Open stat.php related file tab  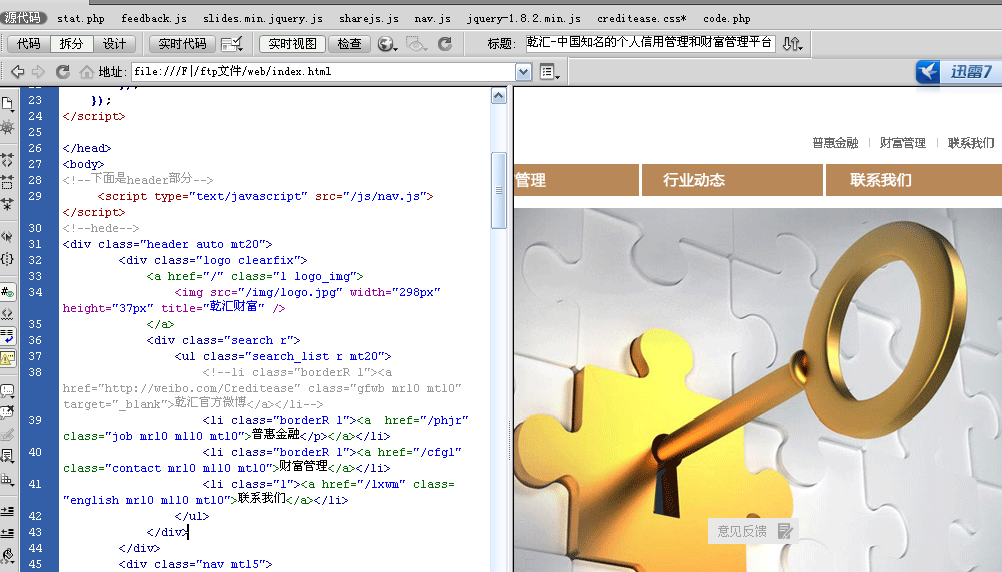click(x=81, y=19)
